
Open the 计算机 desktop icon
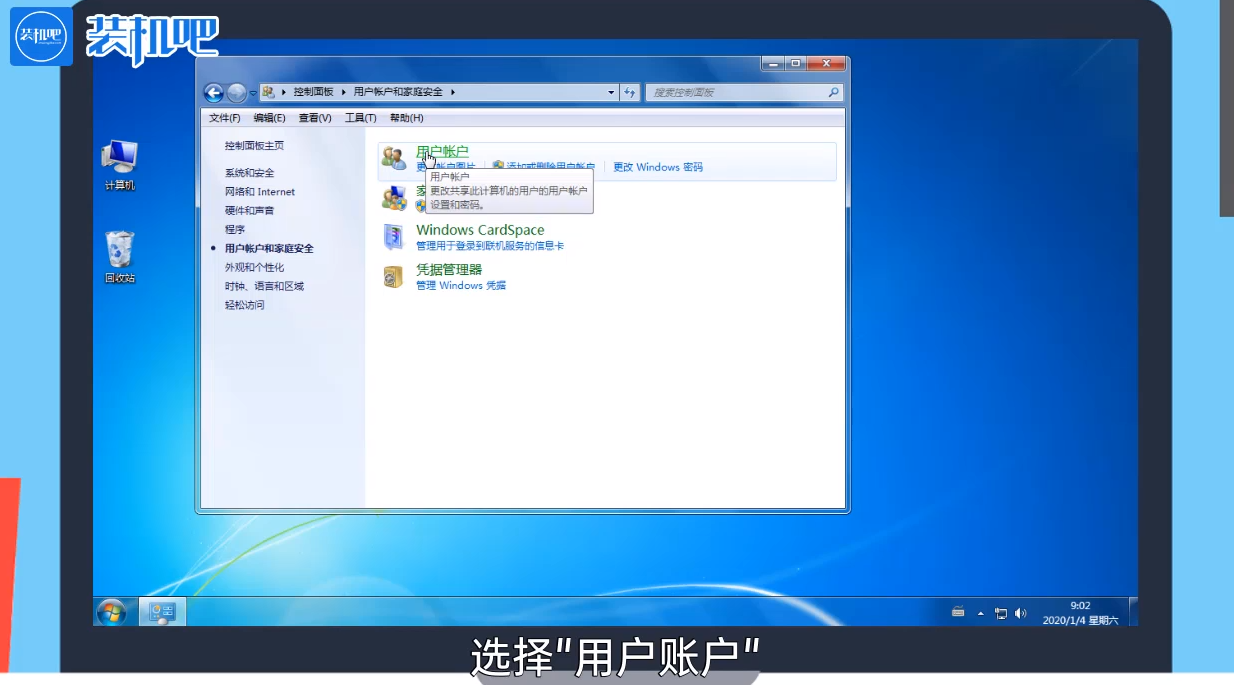[x=120, y=166]
